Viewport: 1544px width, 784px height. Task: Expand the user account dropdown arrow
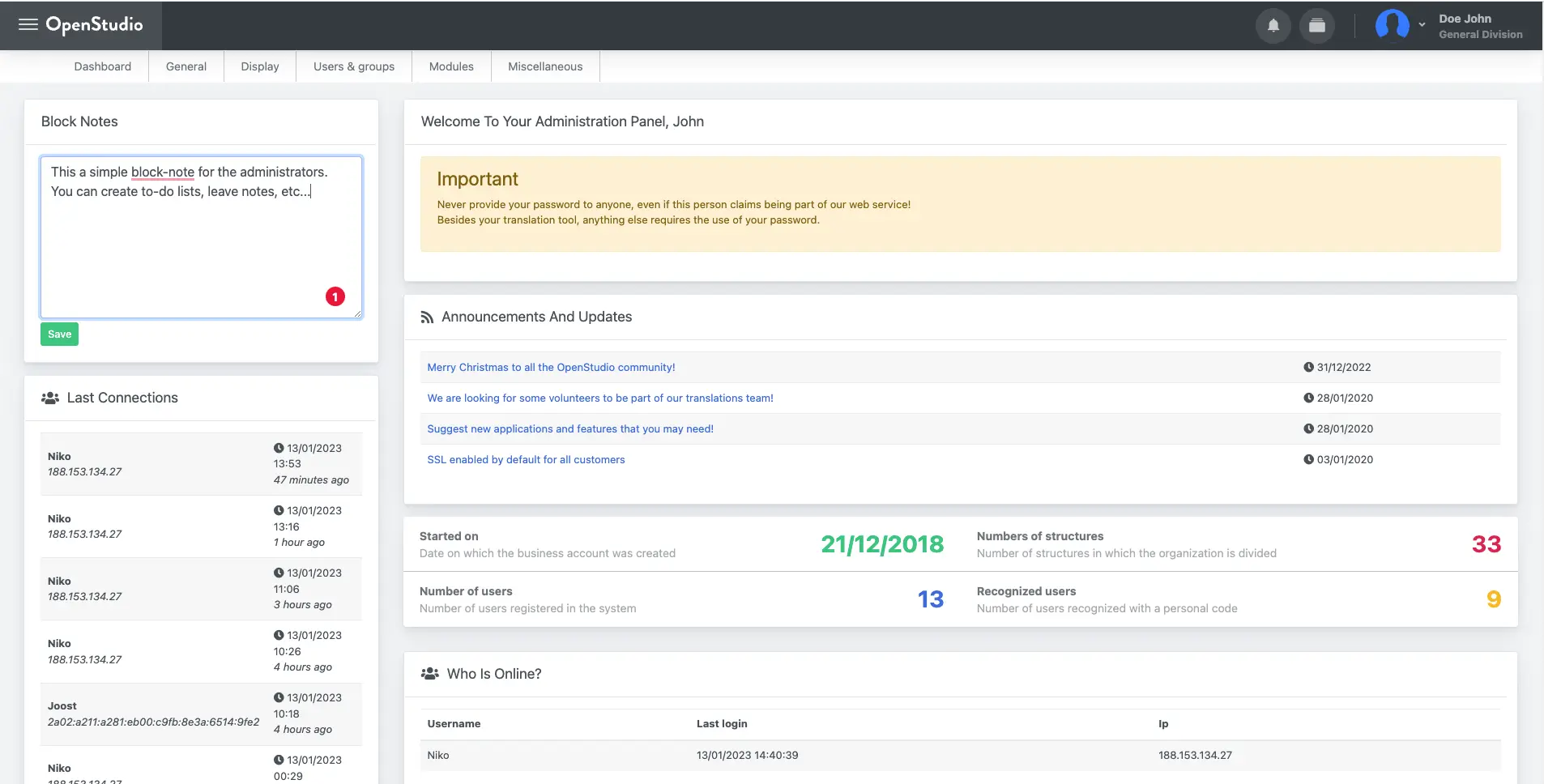1422,25
